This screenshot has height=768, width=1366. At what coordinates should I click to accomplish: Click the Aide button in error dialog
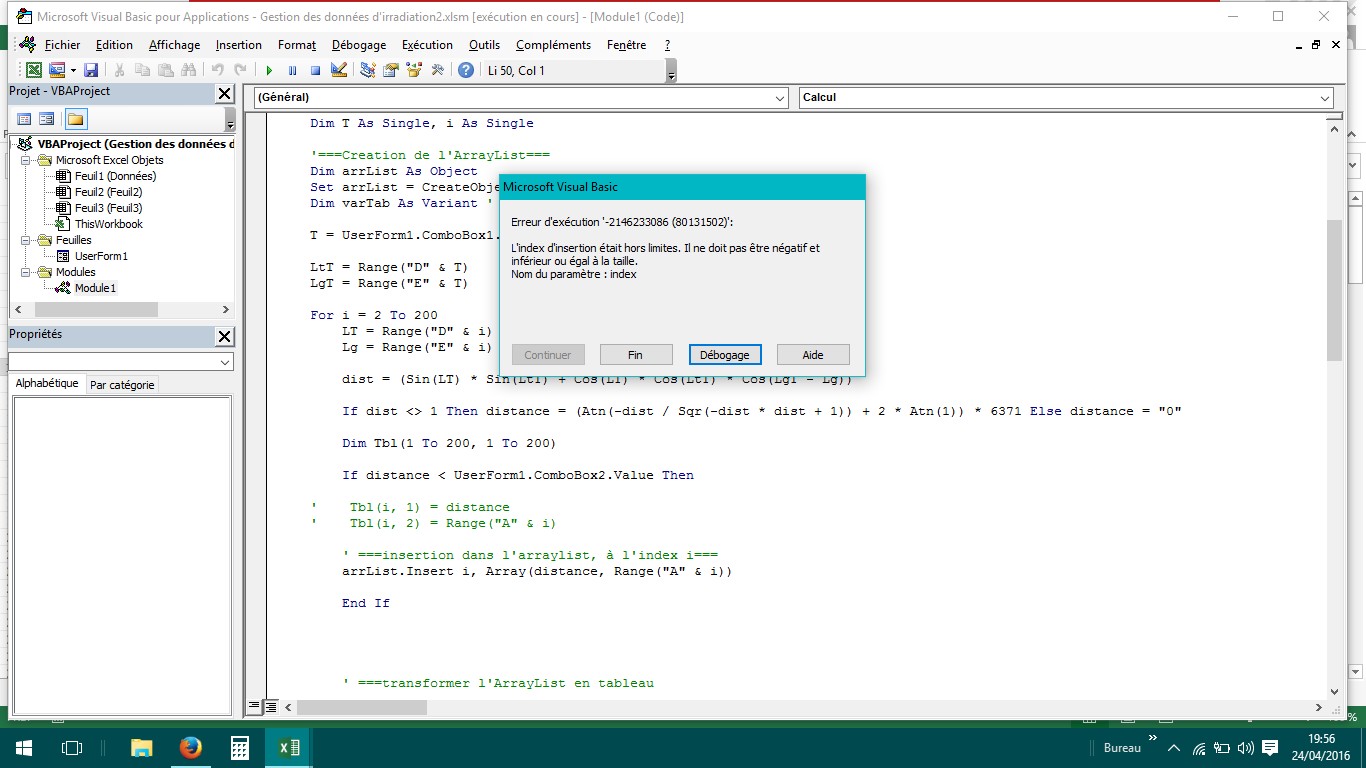point(813,355)
